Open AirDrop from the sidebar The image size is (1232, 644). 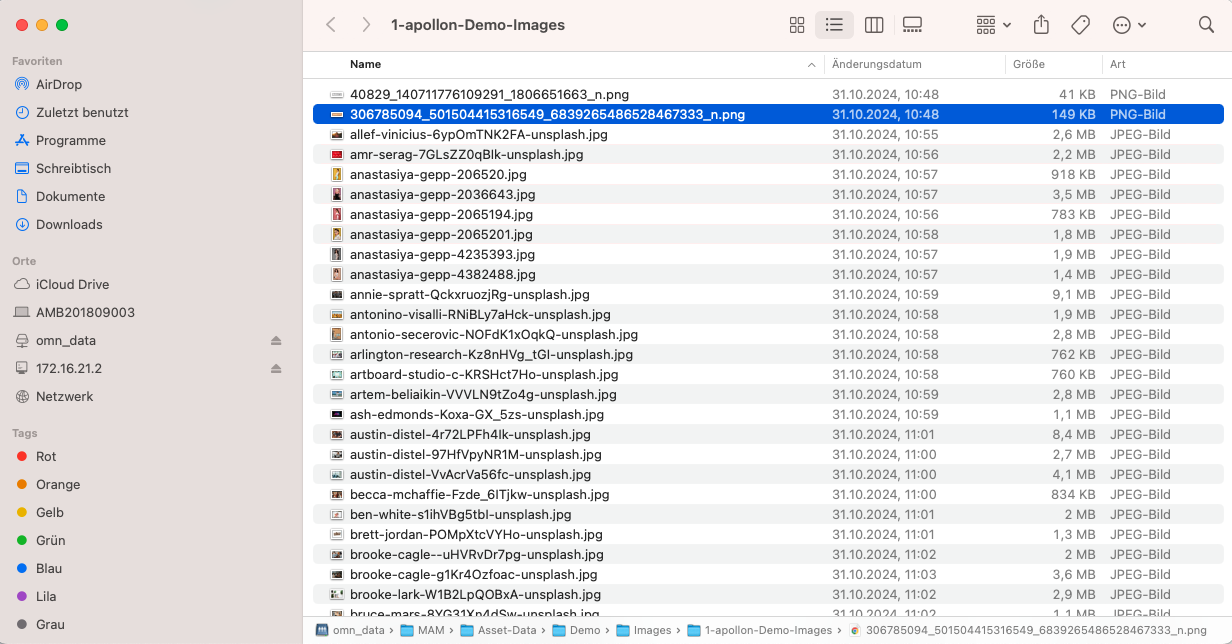[60, 84]
